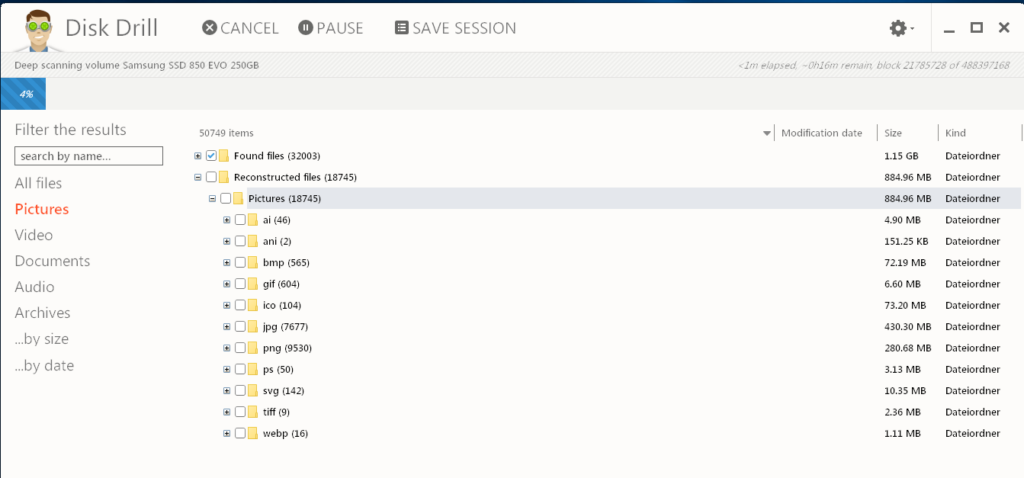Tick the bmp folder checkbox
Viewport: 1024px width, 478px height.
[240, 263]
